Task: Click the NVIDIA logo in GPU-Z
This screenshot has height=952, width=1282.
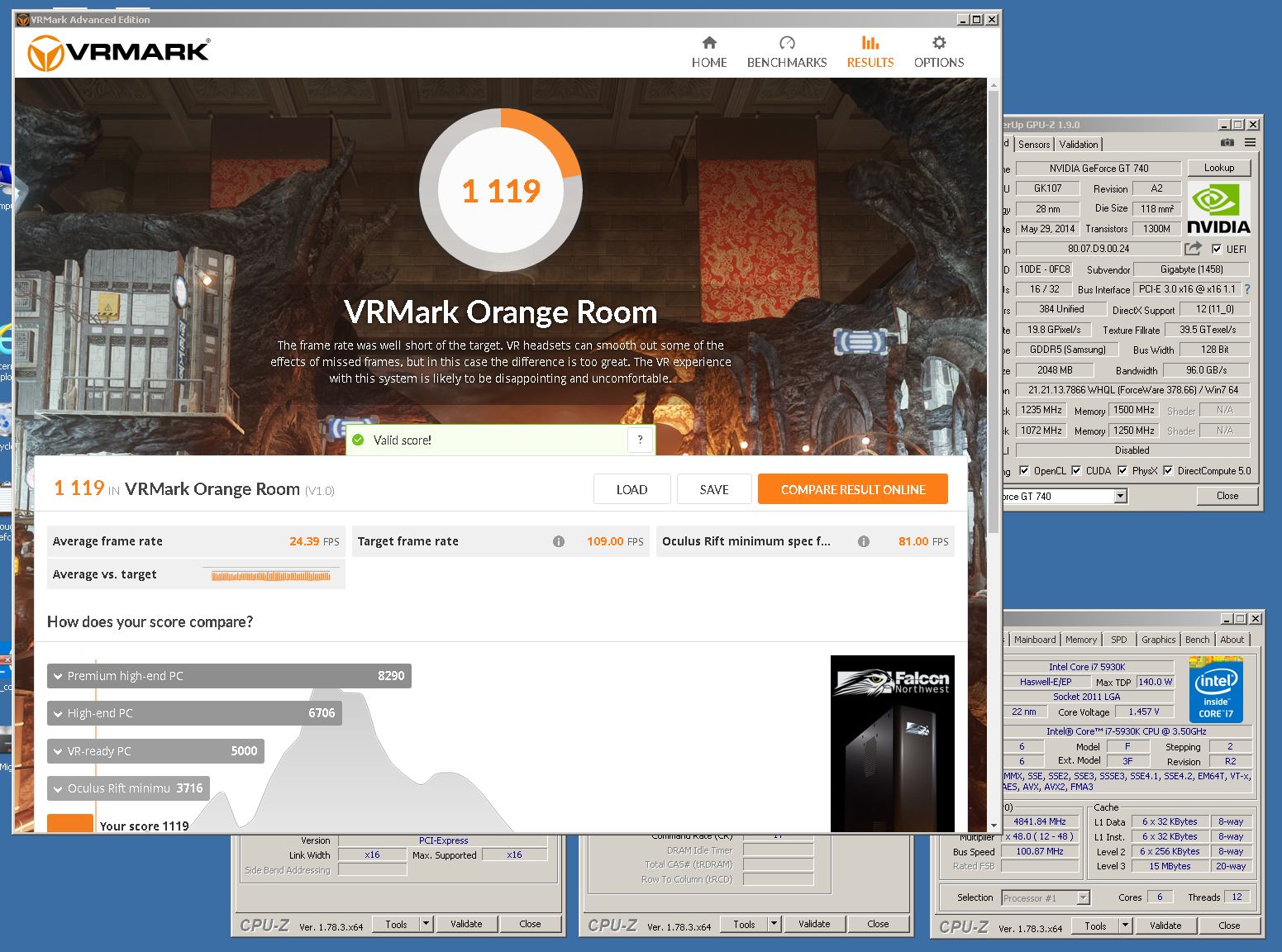Action: pos(1218,208)
